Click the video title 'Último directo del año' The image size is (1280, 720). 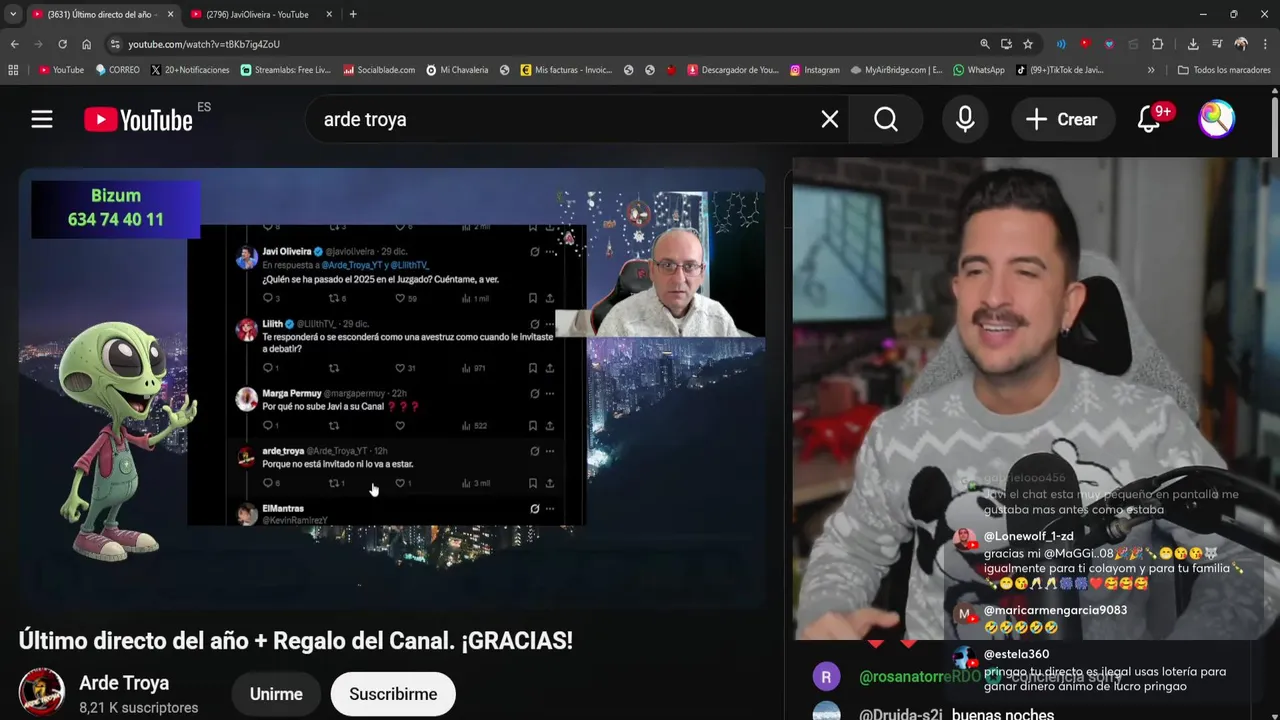click(x=296, y=641)
